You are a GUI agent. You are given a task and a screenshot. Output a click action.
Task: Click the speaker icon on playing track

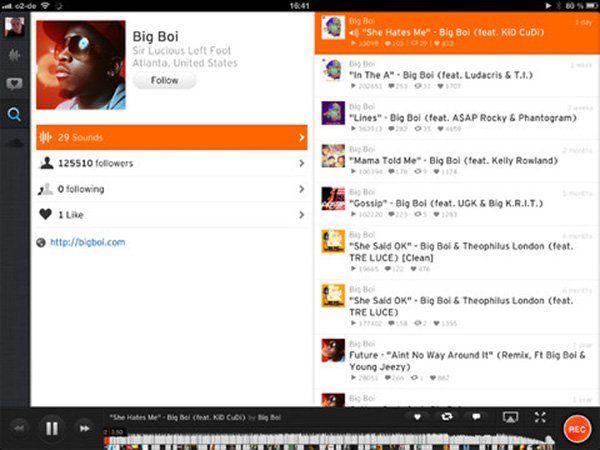353,33
